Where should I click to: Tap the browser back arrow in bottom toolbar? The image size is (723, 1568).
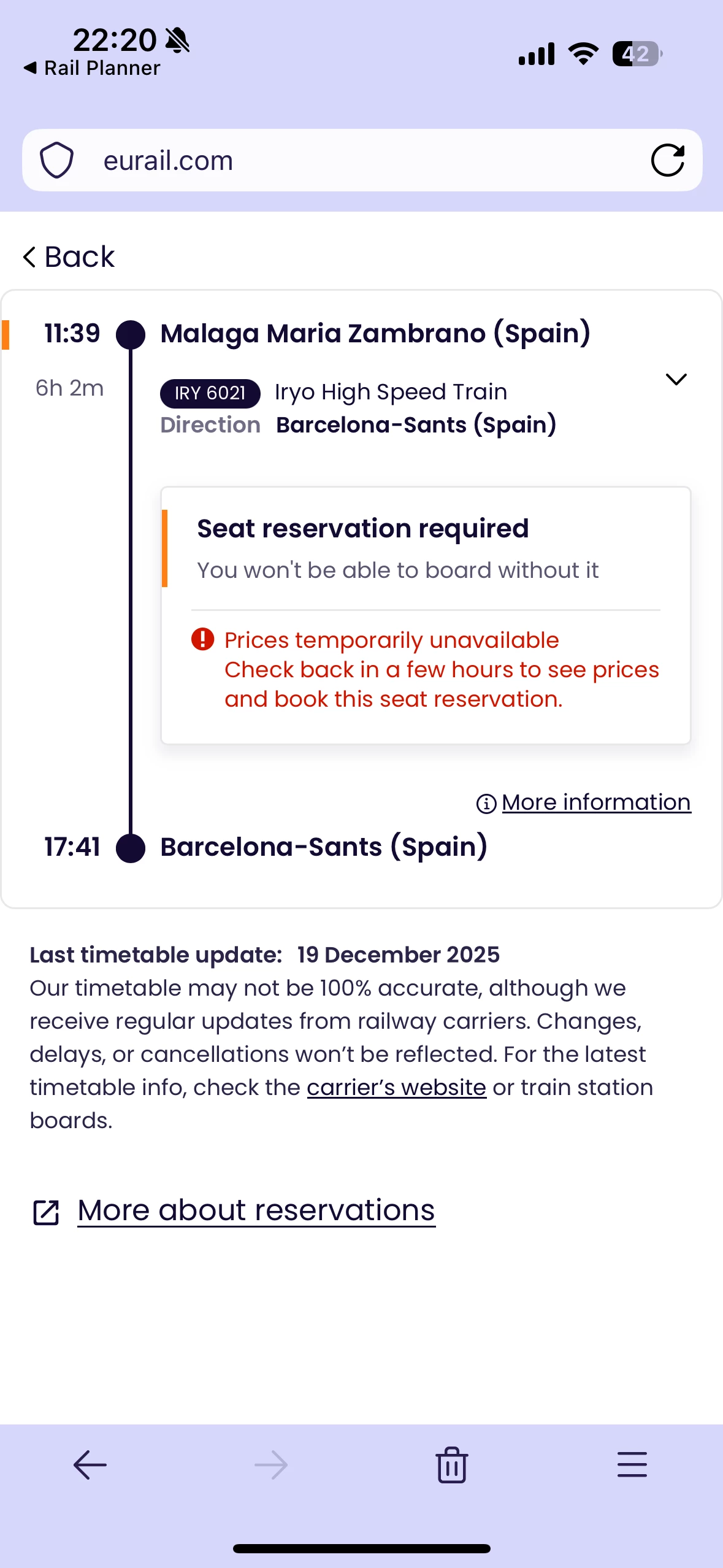coord(90,1465)
